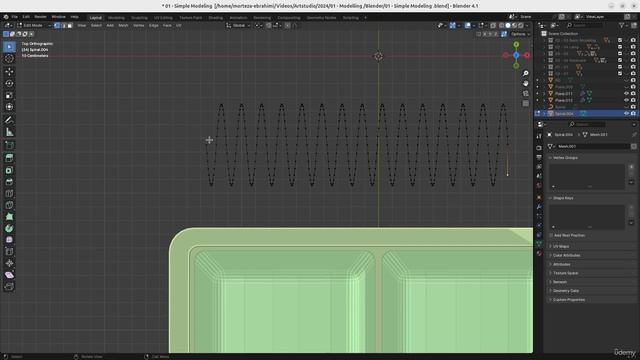Toggle visibility eye of Plane.011
640x360 pixels.
626,93
